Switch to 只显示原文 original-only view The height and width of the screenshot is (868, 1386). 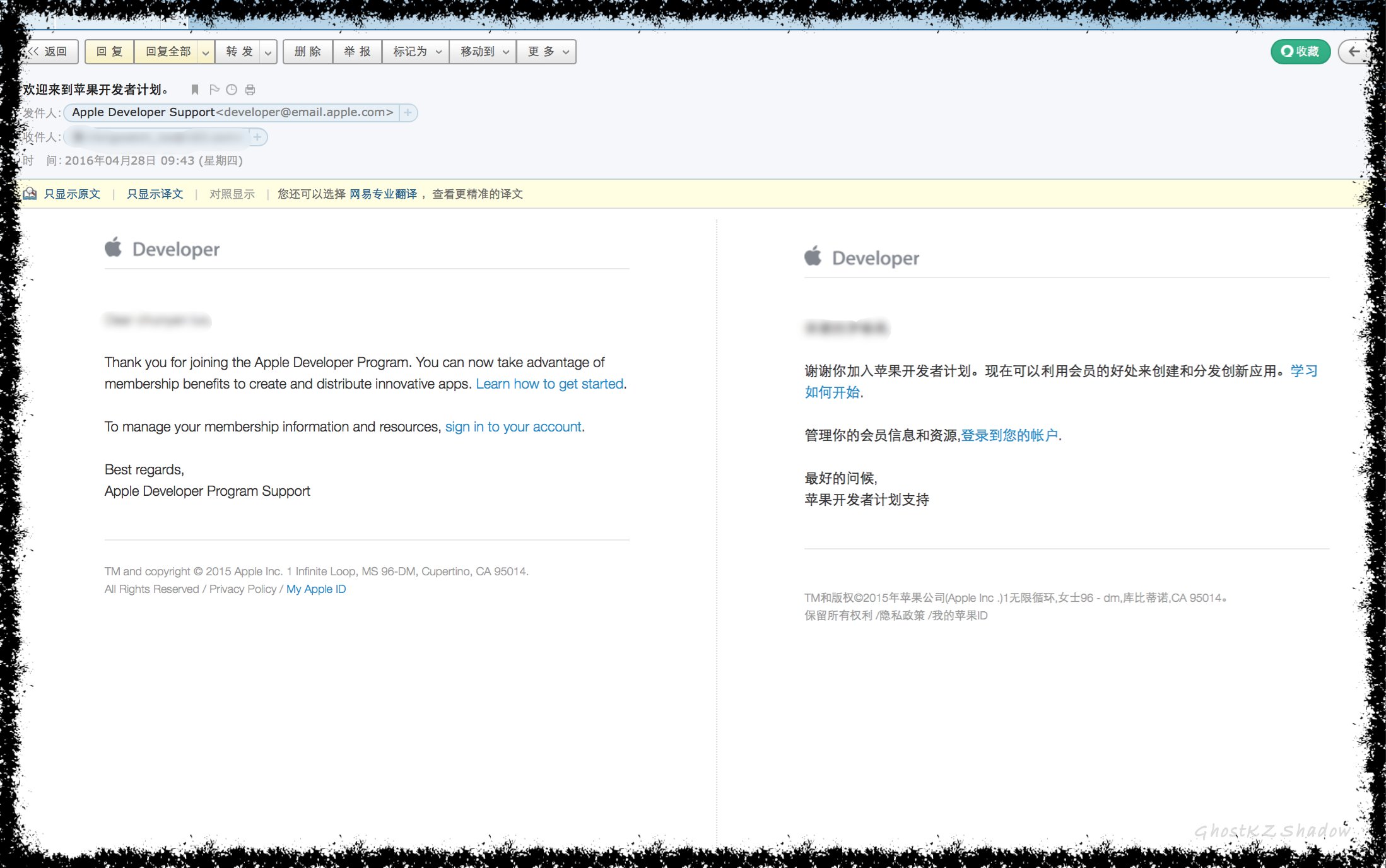pyautogui.click(x=71, y=194)
